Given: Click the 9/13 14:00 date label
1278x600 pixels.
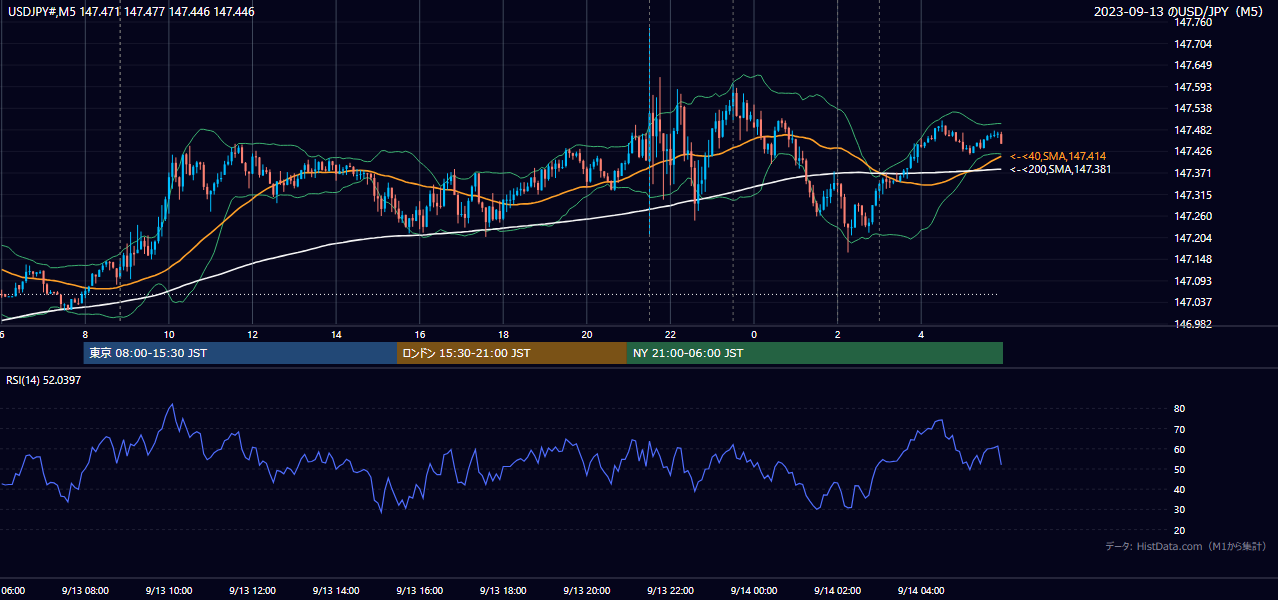Looking at the screenshot, I should coord(336,591).
